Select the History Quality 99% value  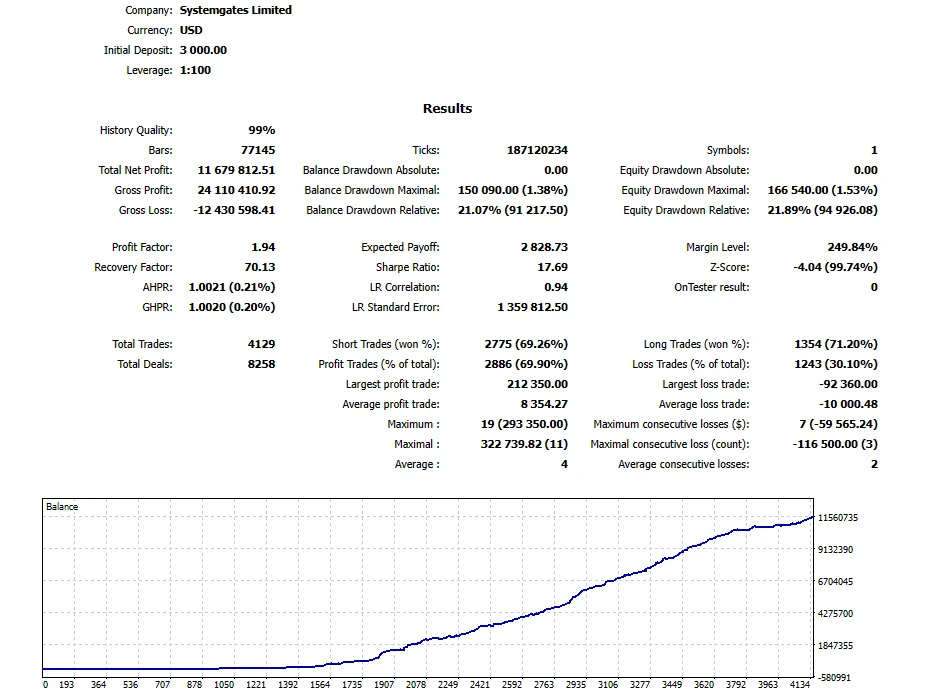261,130
